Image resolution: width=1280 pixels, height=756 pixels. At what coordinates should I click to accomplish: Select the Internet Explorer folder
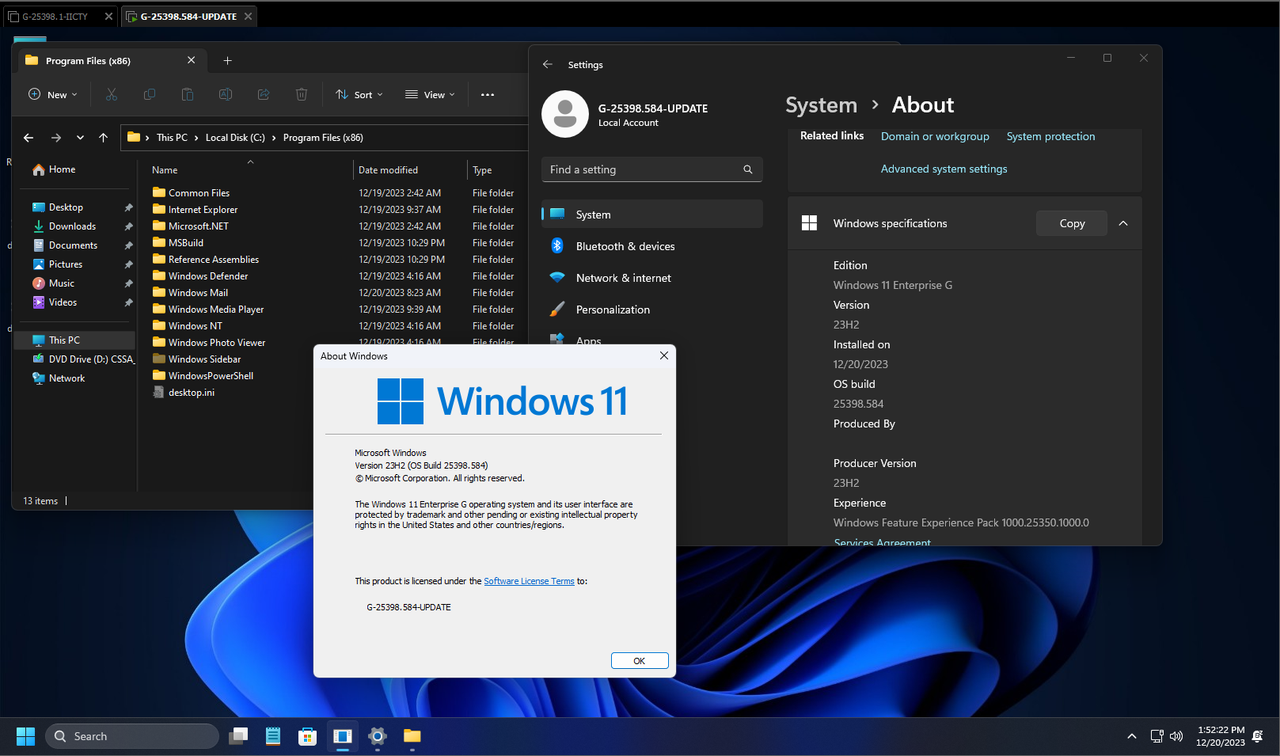tap(203, 209)
